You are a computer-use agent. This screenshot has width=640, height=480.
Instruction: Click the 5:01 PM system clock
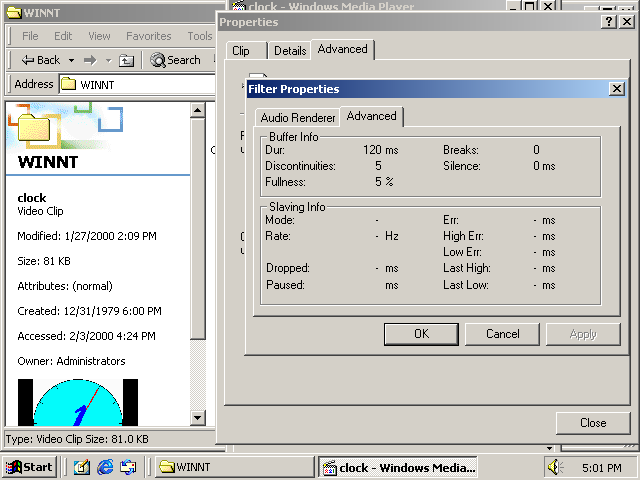tap(602, 467)
